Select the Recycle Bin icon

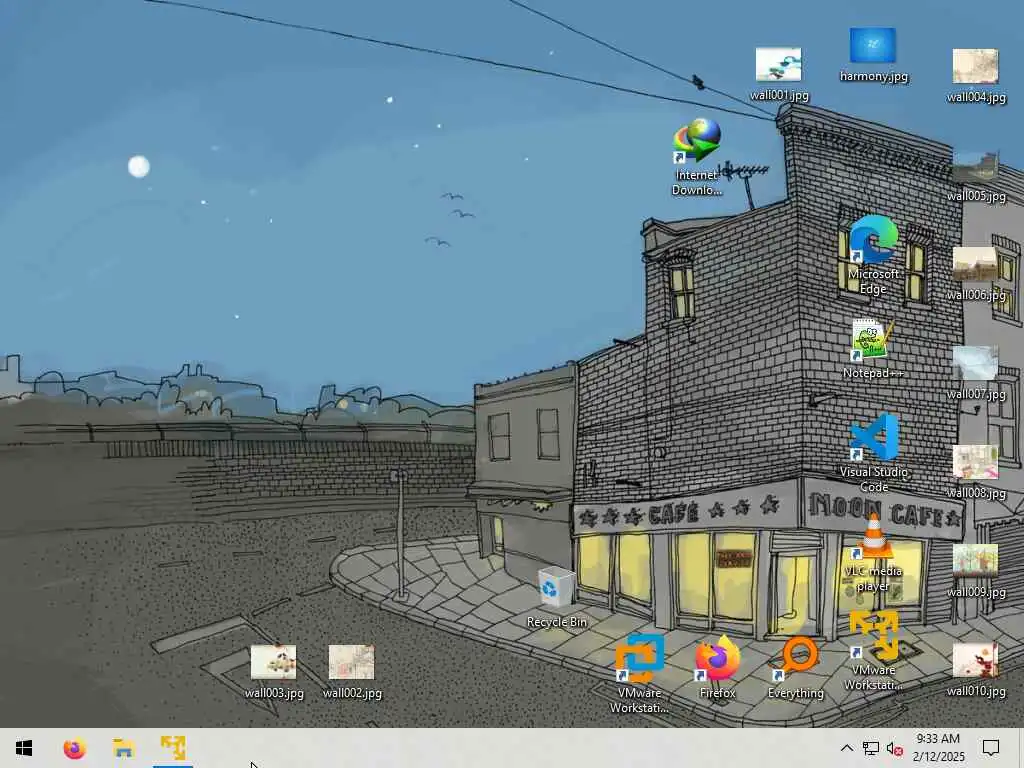[x=556, y=598]
